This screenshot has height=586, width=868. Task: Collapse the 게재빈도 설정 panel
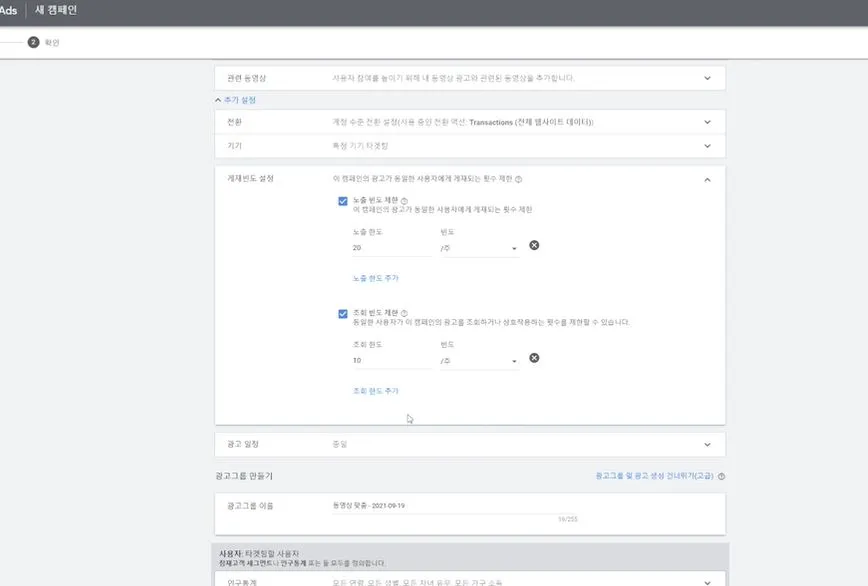[x=708, y=178]
